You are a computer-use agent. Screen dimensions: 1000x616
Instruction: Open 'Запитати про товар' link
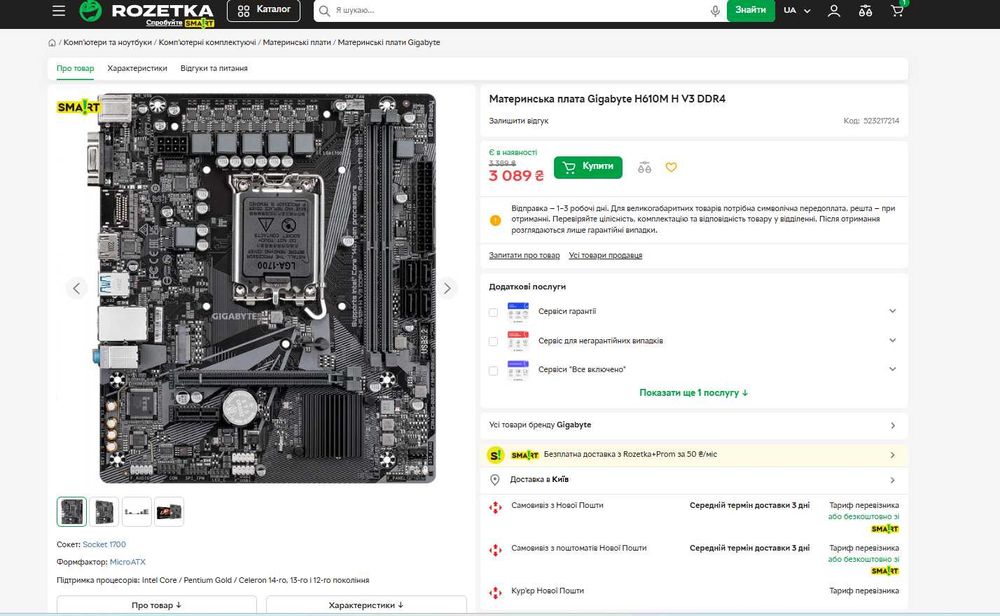point(524,255)
